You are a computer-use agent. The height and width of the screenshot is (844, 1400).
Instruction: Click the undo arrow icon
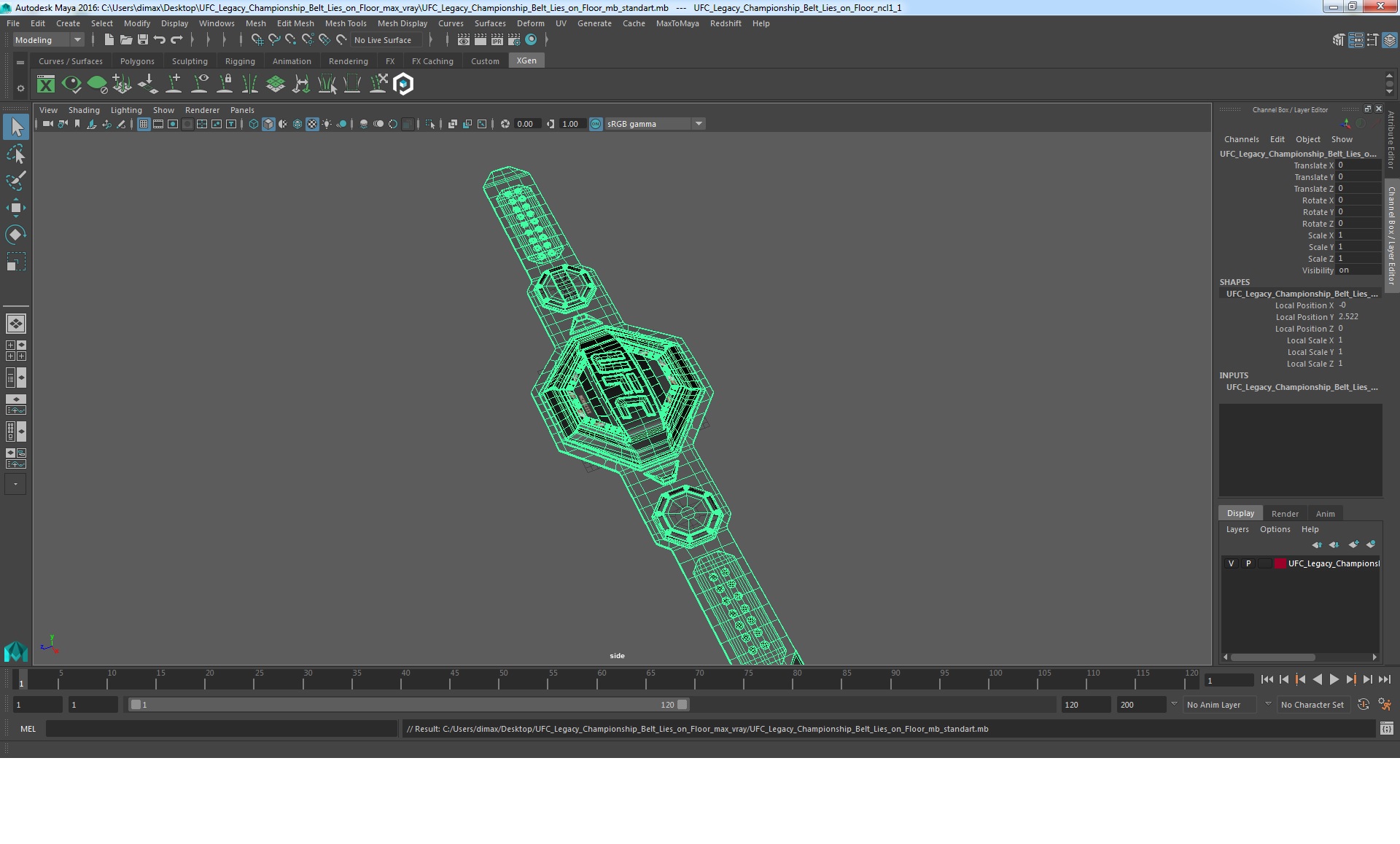[x=159, y=40]
